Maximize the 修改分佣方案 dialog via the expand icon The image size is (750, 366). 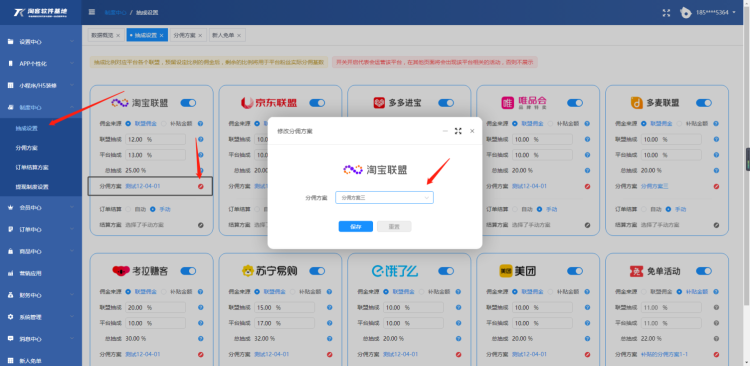point(458,131)
